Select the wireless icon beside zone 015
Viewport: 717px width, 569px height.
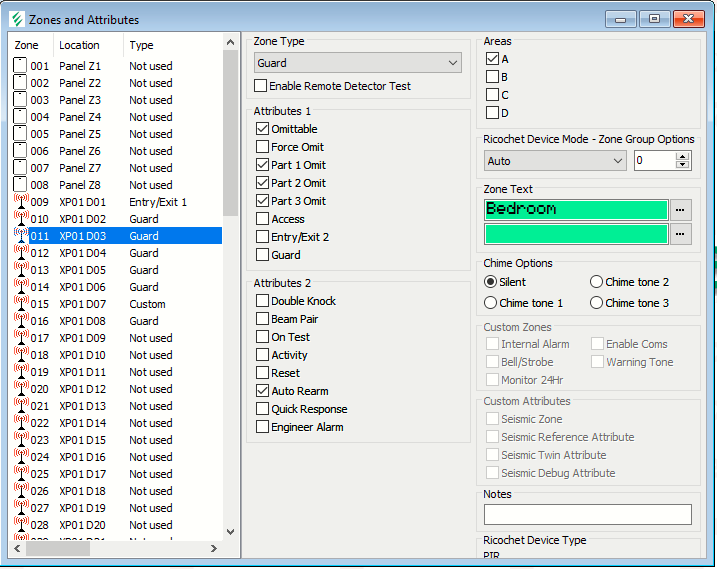coord(20,304)
